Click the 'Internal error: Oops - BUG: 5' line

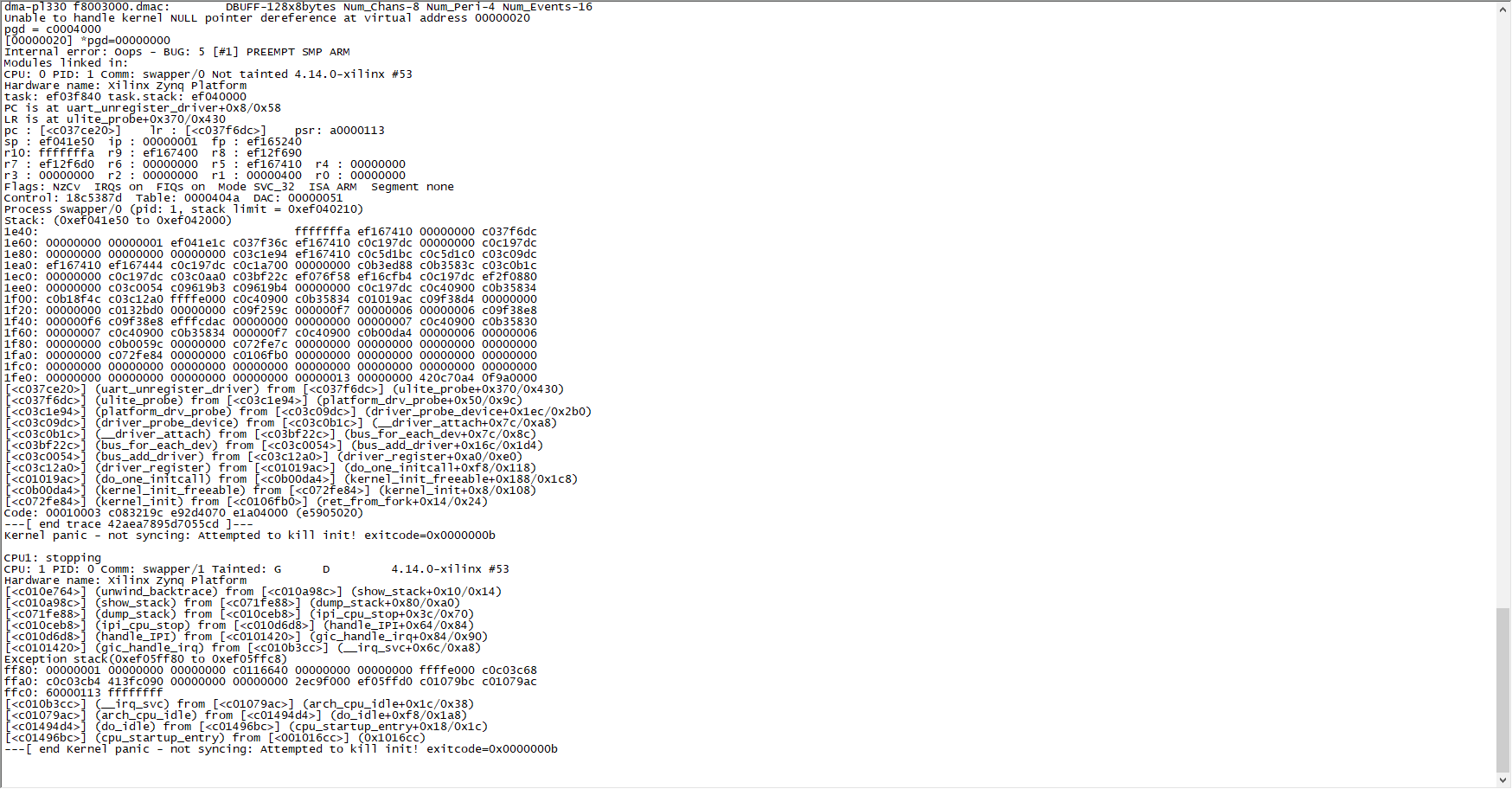point(177,52)
